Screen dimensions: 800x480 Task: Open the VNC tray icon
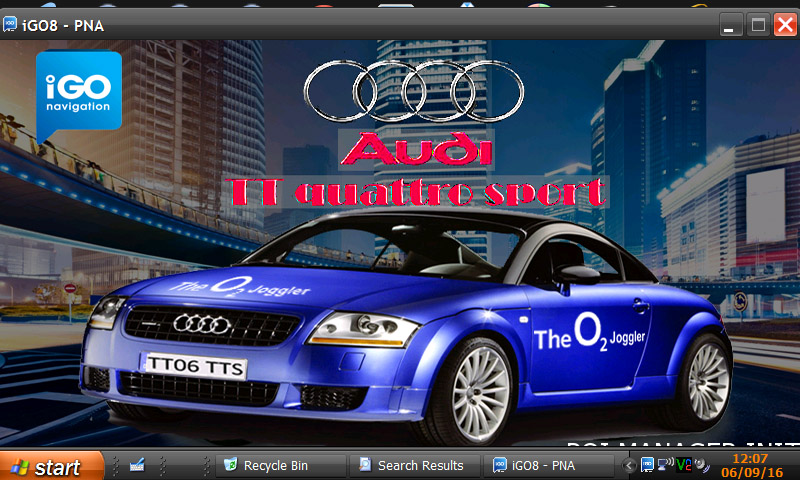coord(684,464)
